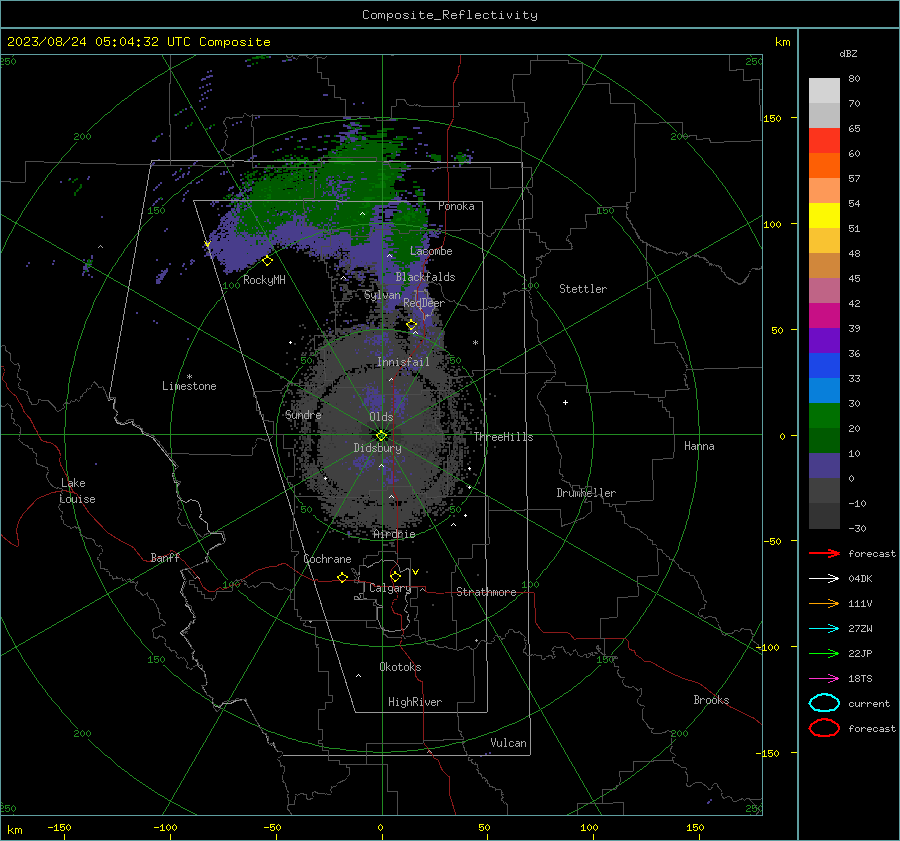Click the red forecast arrow in legend
The width and height of the screenshot is (900, 841).
tap(824, 553)
